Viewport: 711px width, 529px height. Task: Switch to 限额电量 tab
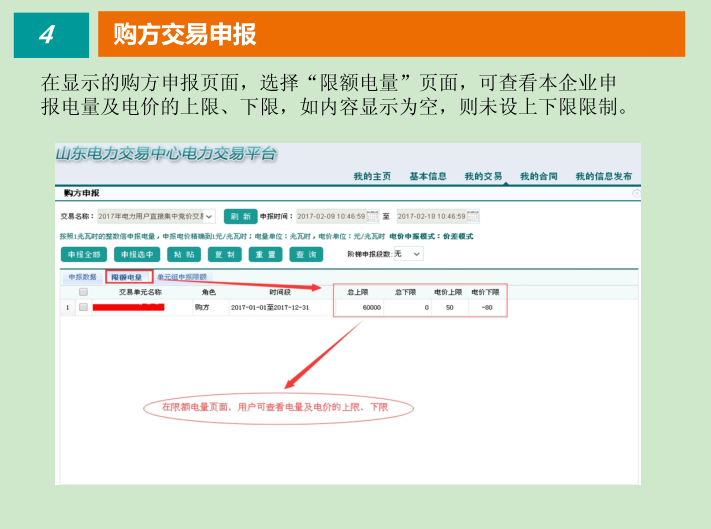tap(127, 276)
